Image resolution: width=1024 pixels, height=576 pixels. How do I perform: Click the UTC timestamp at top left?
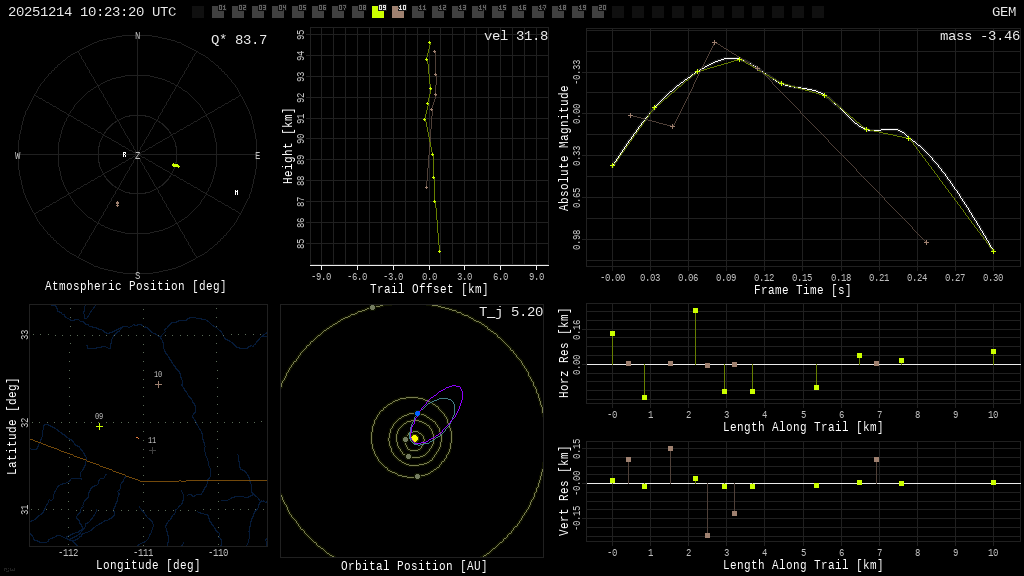92,12
